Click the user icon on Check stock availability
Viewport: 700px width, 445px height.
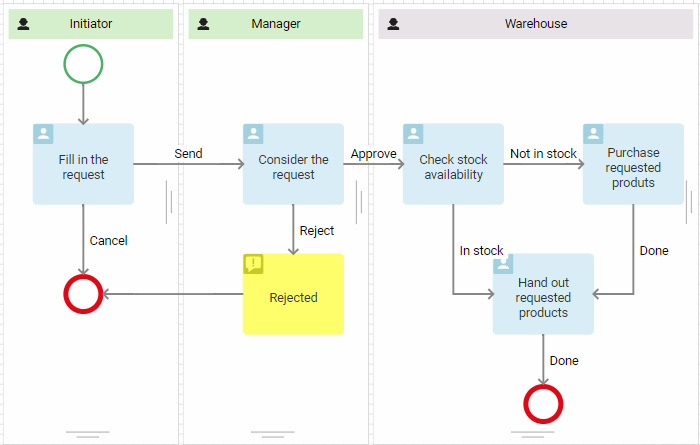click(413, 134)
